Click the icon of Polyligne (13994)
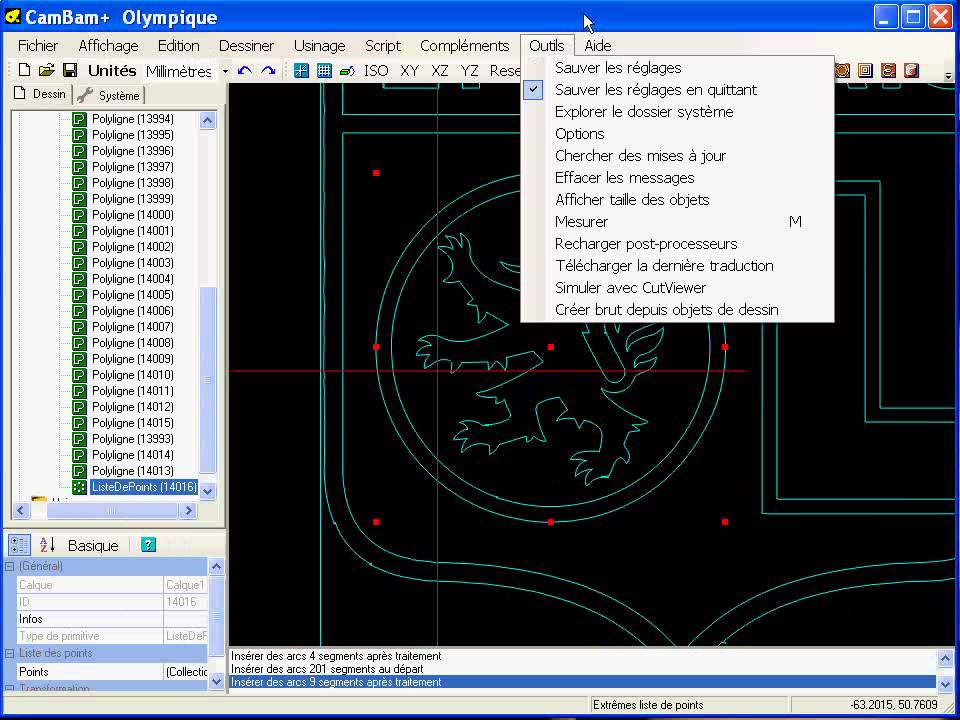This screenshot has width=960, height=720. (x=80, y=119)
